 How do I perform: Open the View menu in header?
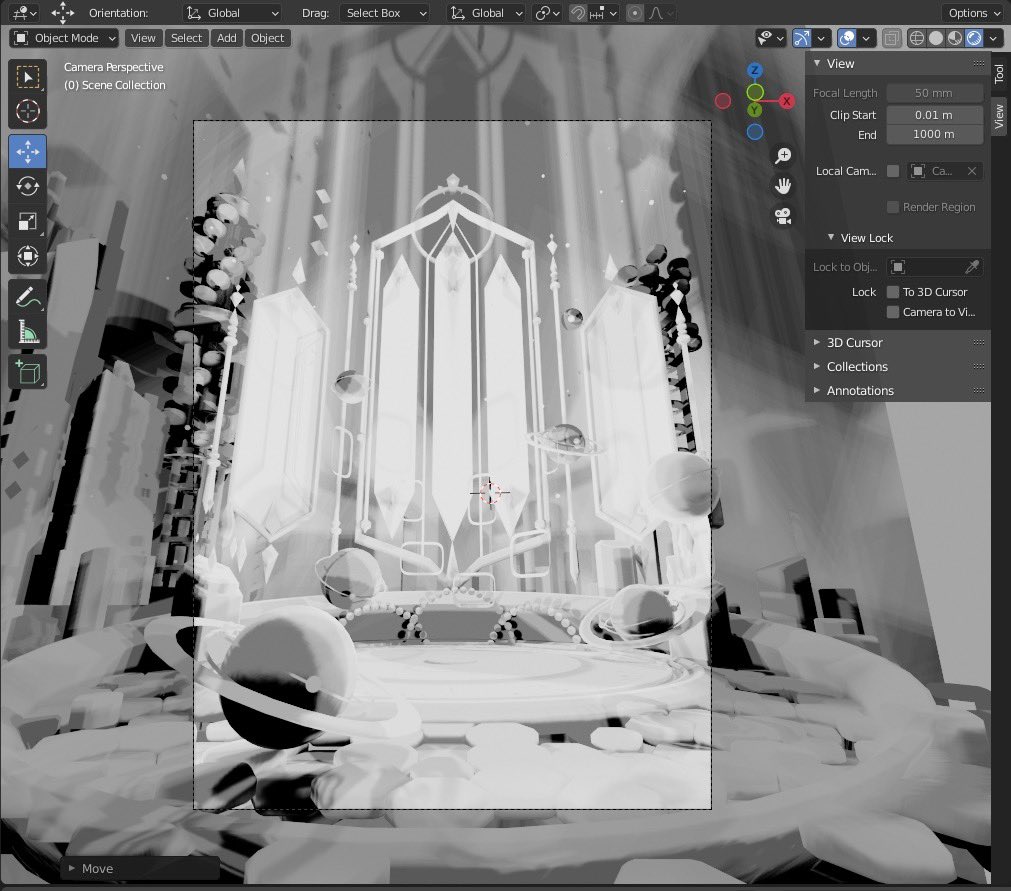(x=143, y=38)
